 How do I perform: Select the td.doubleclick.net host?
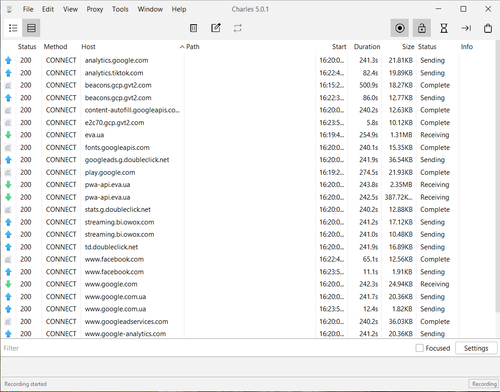tap(111, 247)
